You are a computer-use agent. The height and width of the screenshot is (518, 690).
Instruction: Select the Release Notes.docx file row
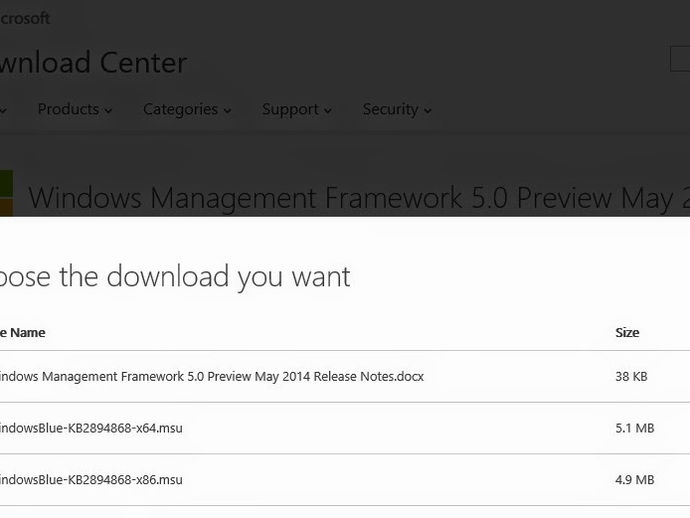click(x=345, y=376)
